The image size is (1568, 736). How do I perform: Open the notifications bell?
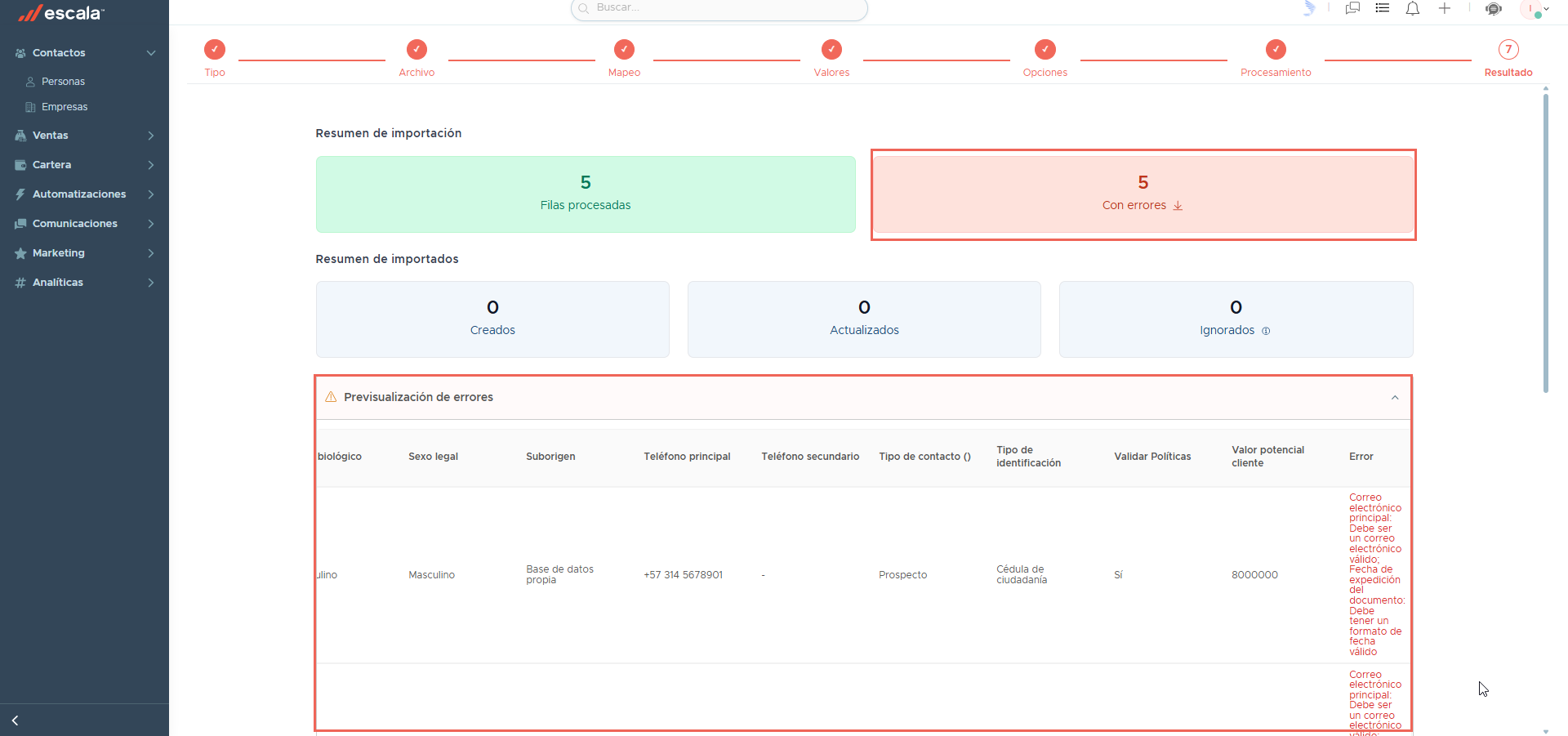[1412, 8]
